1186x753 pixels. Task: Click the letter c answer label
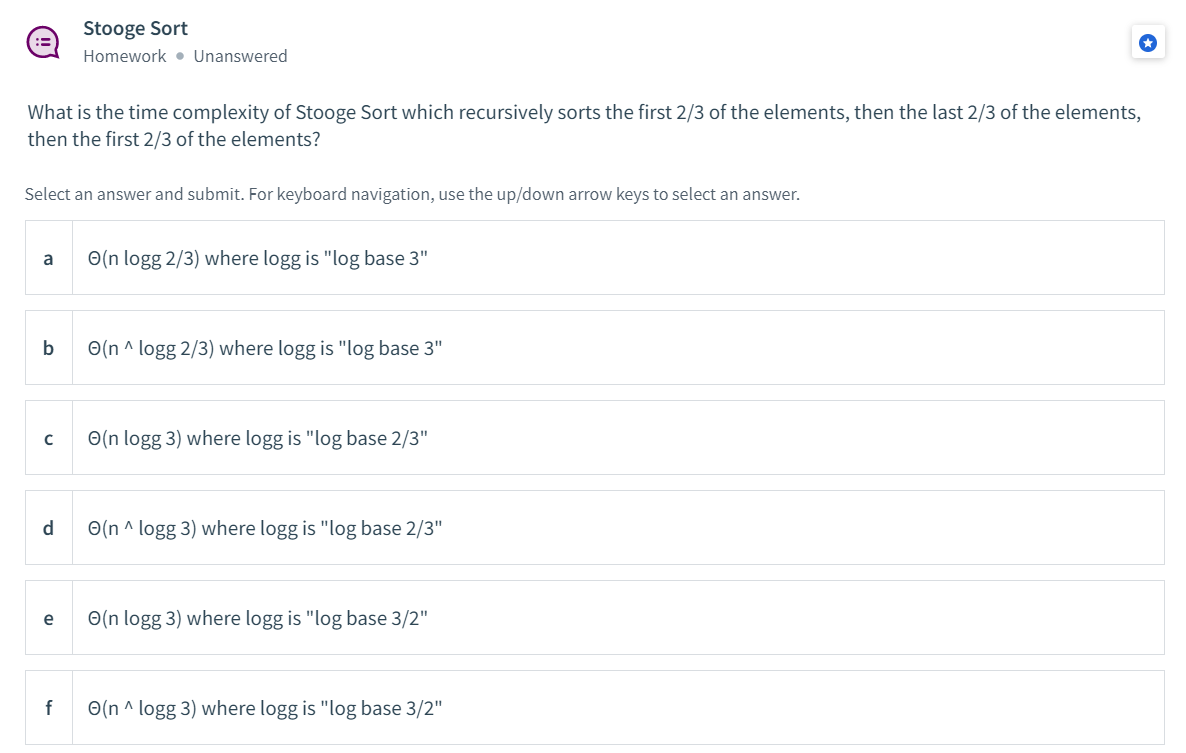point(48,438)
